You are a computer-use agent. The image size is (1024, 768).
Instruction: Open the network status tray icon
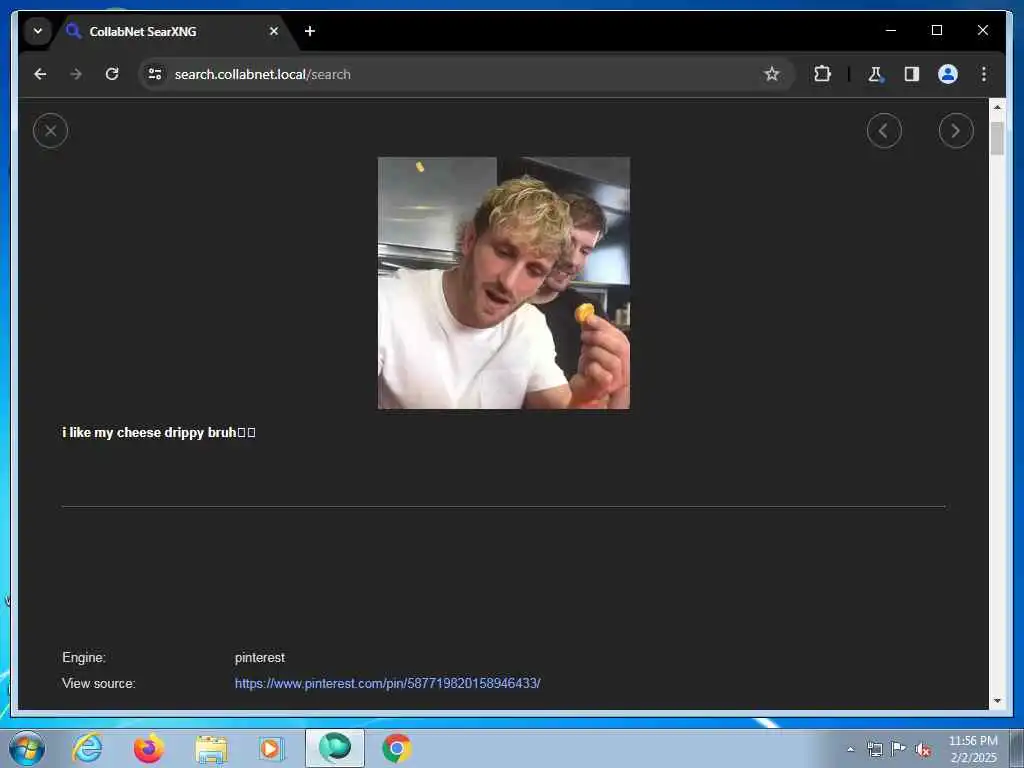[x=874, y=749]
